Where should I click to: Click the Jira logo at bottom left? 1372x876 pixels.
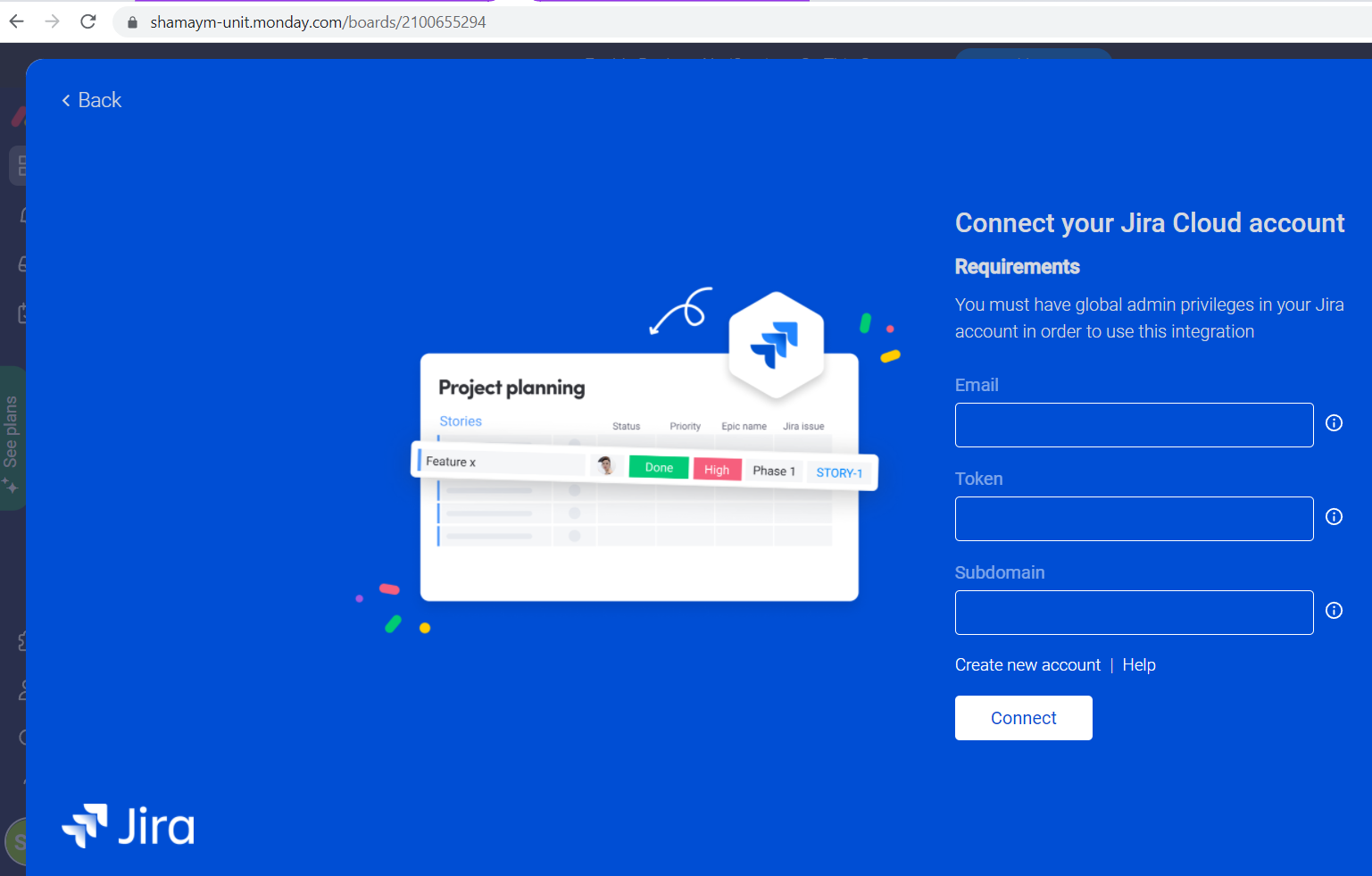tap(129, 826)
